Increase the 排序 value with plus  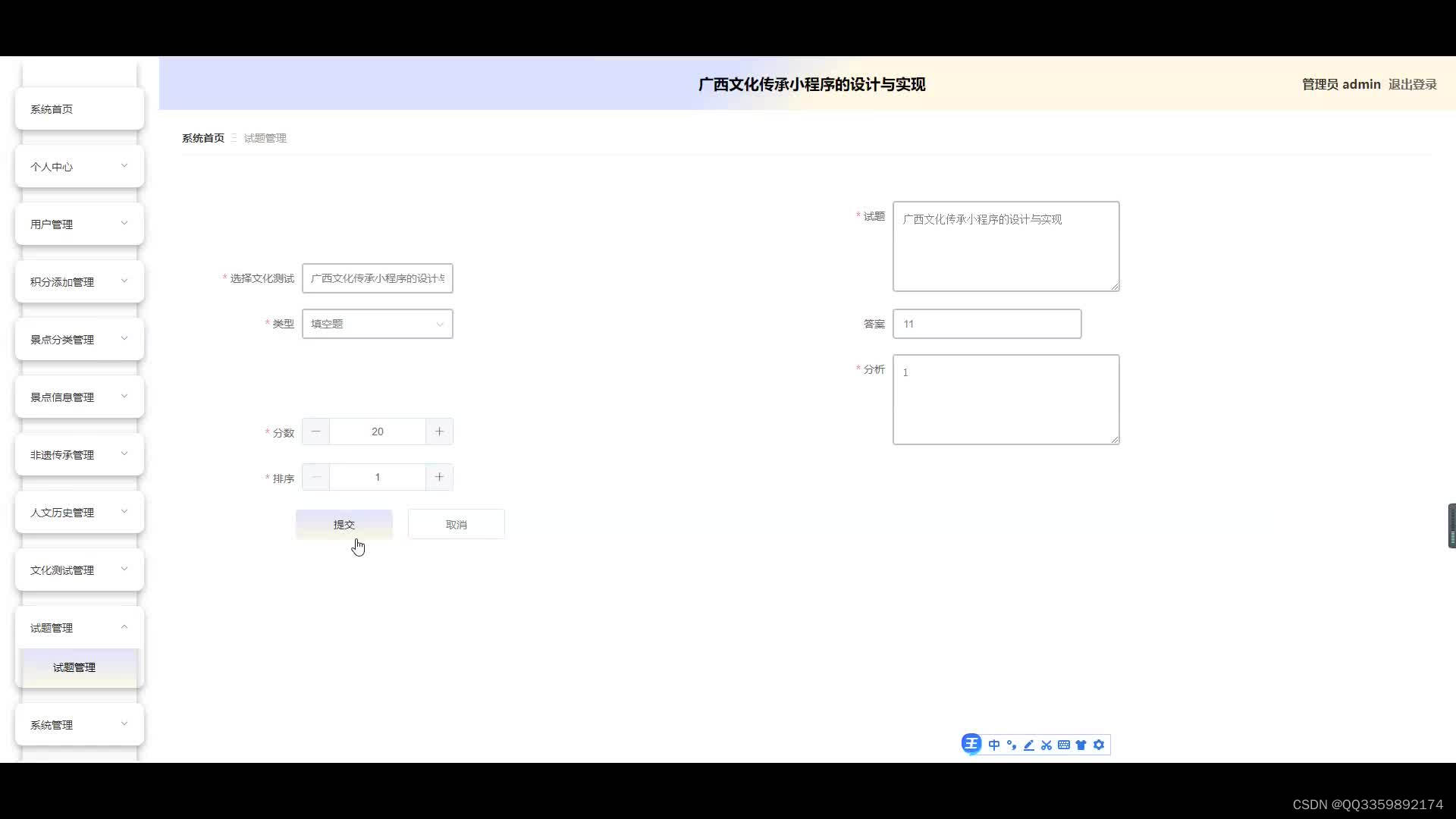439,477
